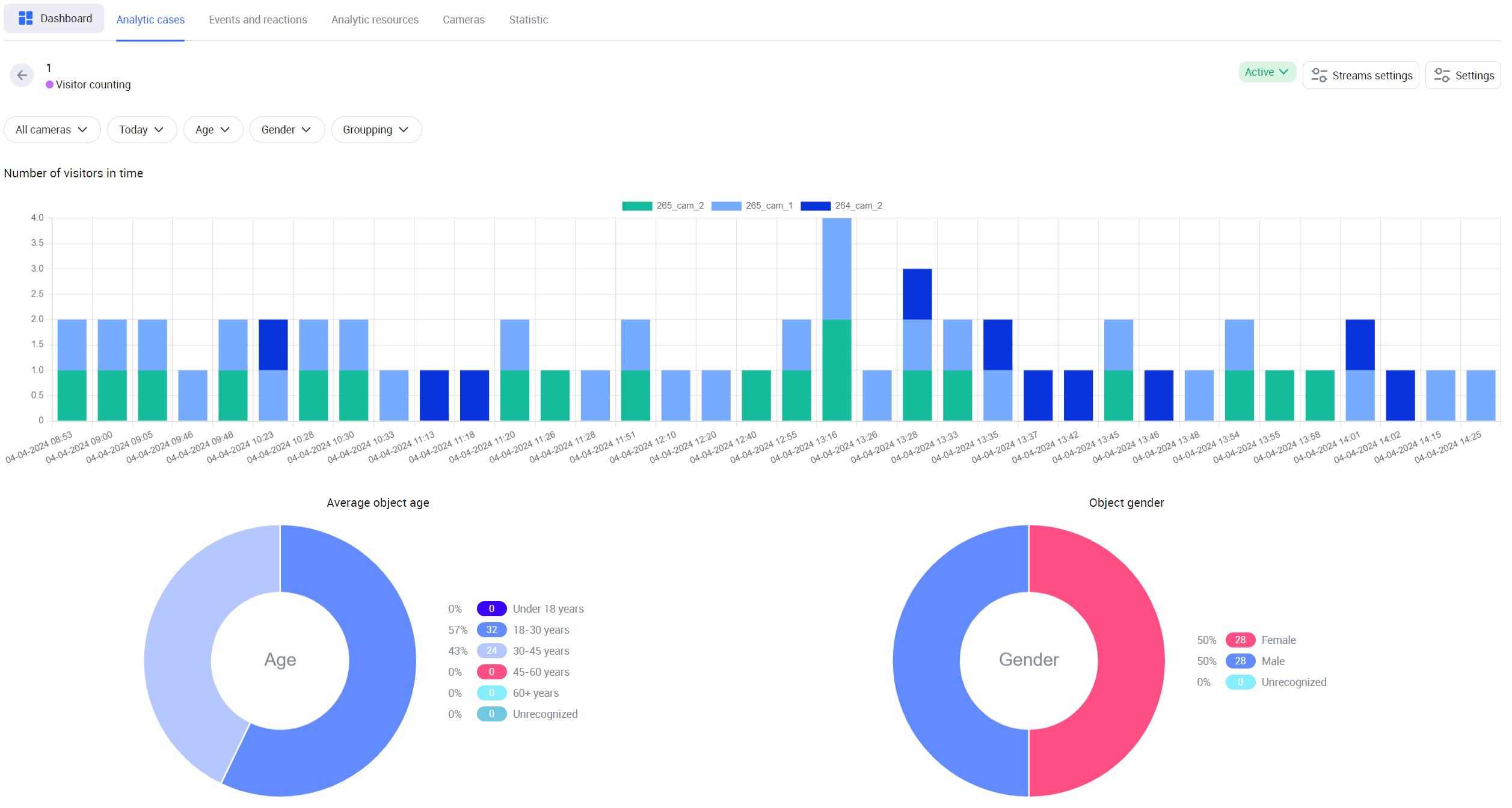Click the Average object age title
1512x808 pixels.
(378, 503)
